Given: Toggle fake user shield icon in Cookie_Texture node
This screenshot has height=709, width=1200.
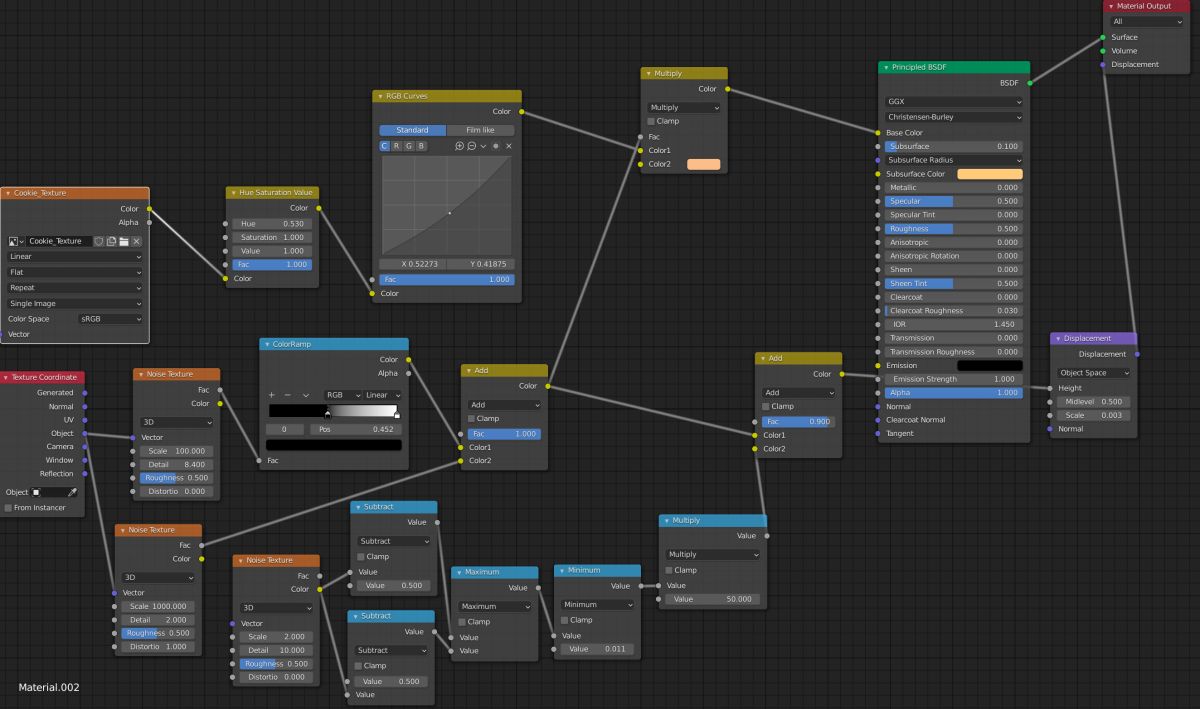Looking at the screenshot, I should [x=99, y=241].
